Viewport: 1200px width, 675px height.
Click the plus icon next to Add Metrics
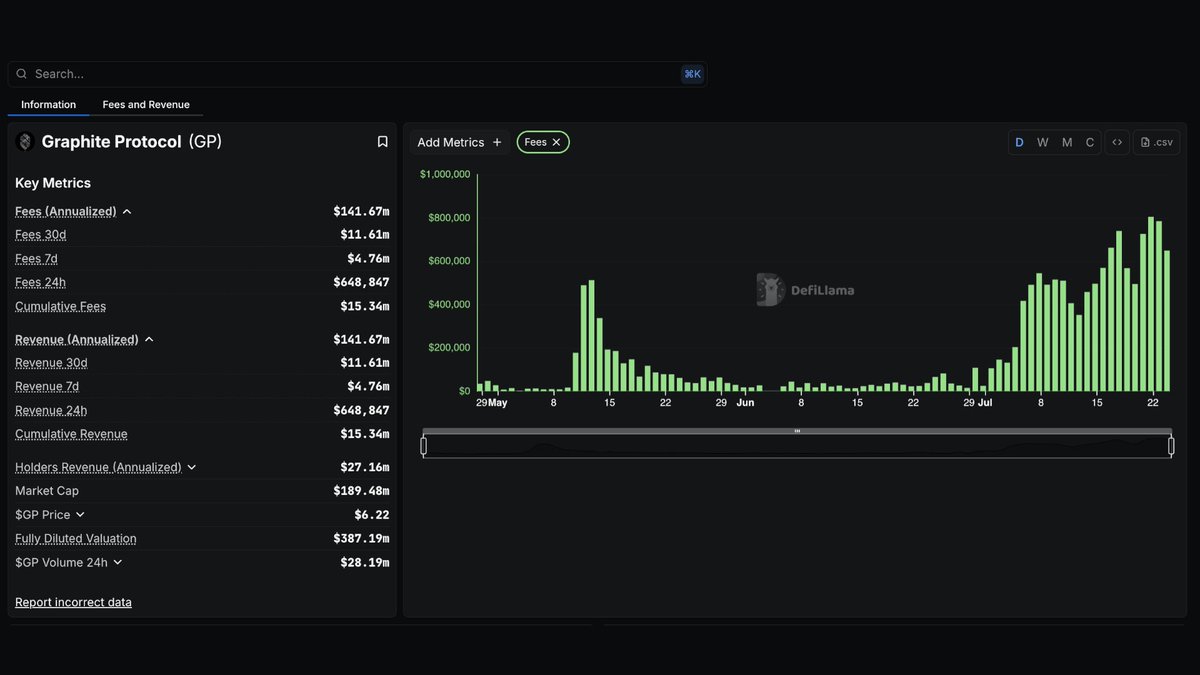click(x=497, y=142)
